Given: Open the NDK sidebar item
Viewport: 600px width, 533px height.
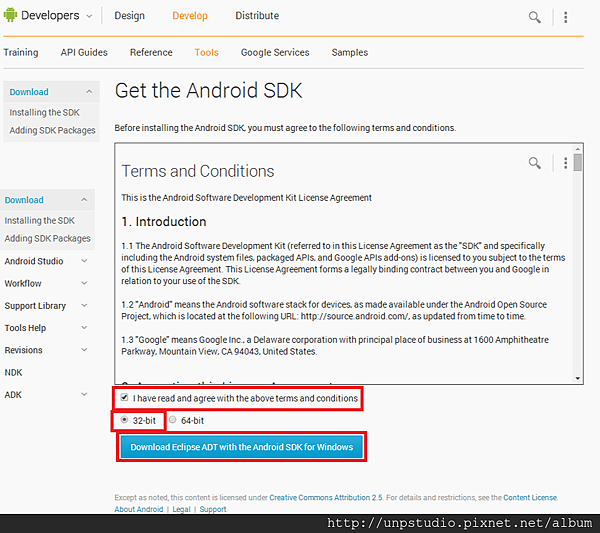Looking at the screenshot, I should [13, 372].
